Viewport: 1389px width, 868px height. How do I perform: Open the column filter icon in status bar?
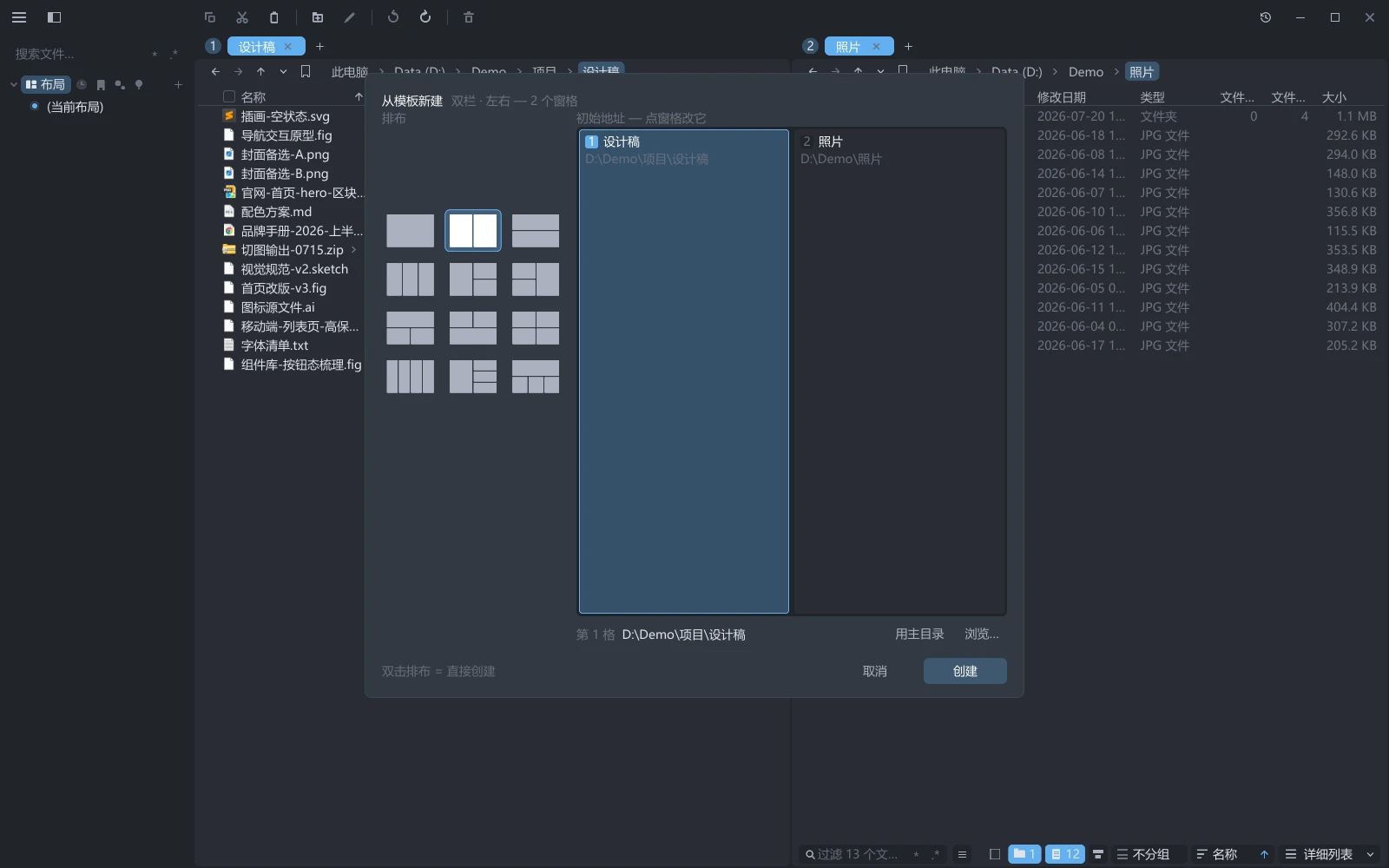tap(1098, 854)
